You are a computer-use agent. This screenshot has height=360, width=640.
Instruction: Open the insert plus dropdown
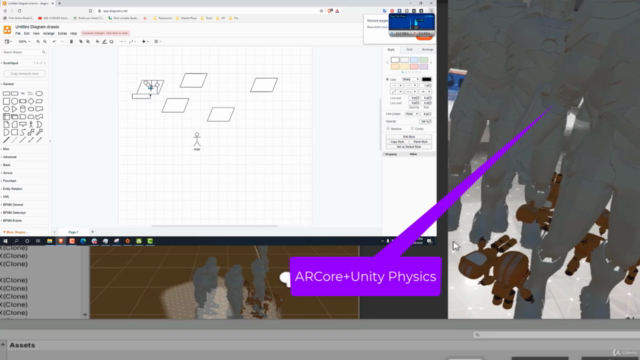coord(145,42)
